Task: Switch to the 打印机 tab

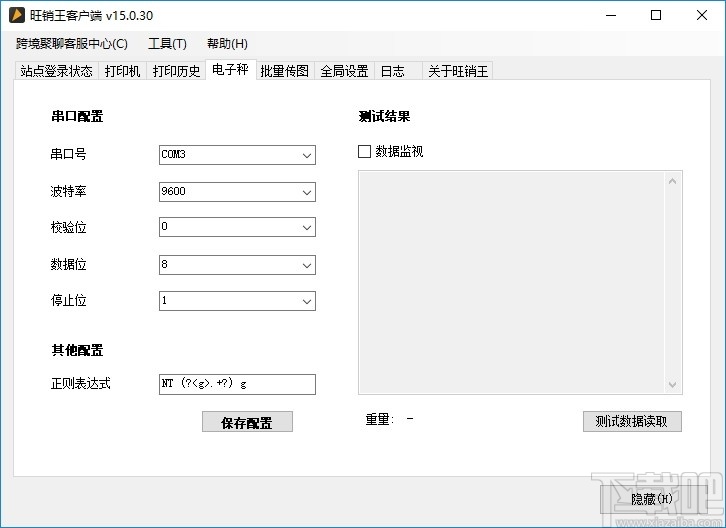Action: pyautogui.click(x=122, y=71)
